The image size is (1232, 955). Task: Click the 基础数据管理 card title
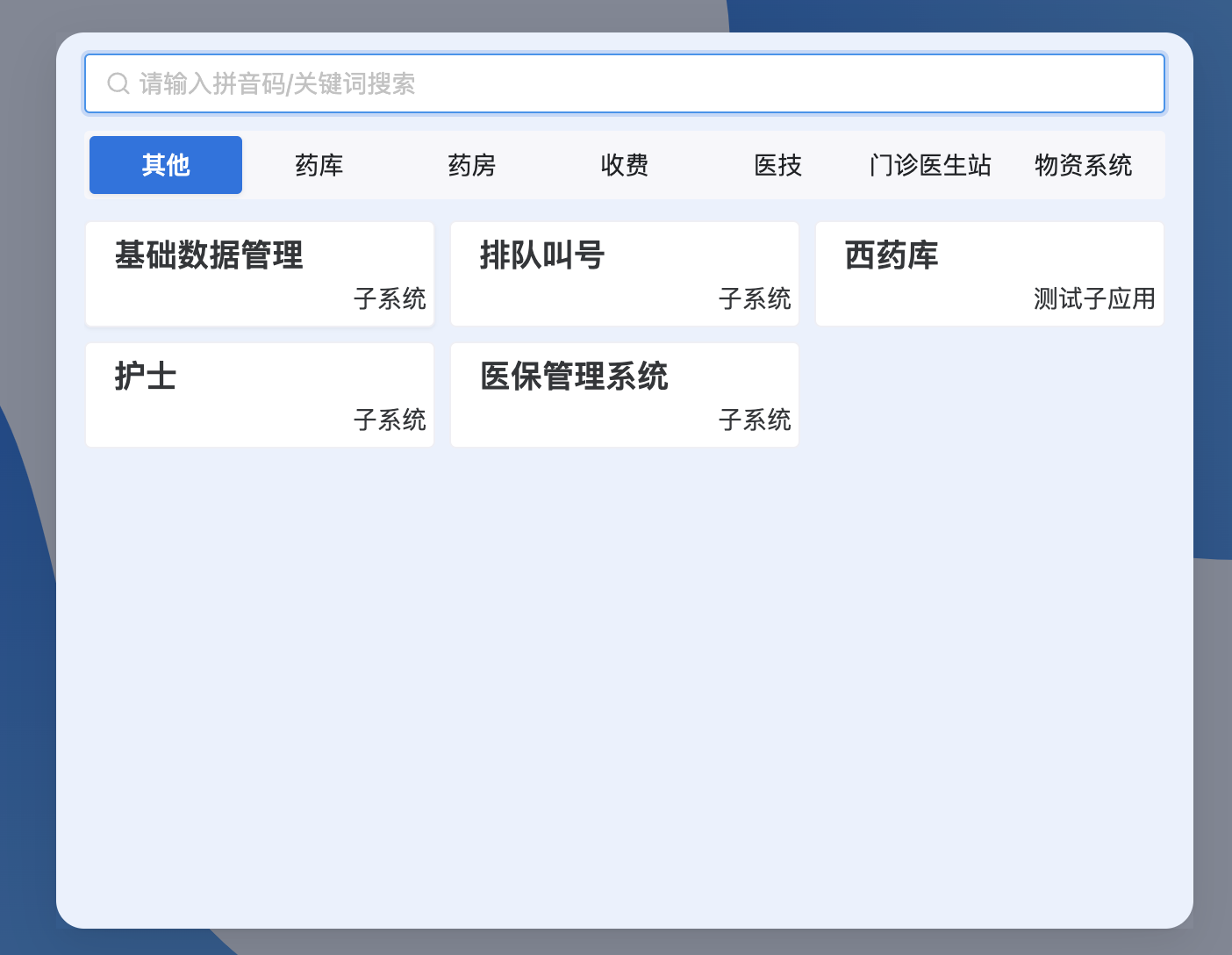point(208,255)
